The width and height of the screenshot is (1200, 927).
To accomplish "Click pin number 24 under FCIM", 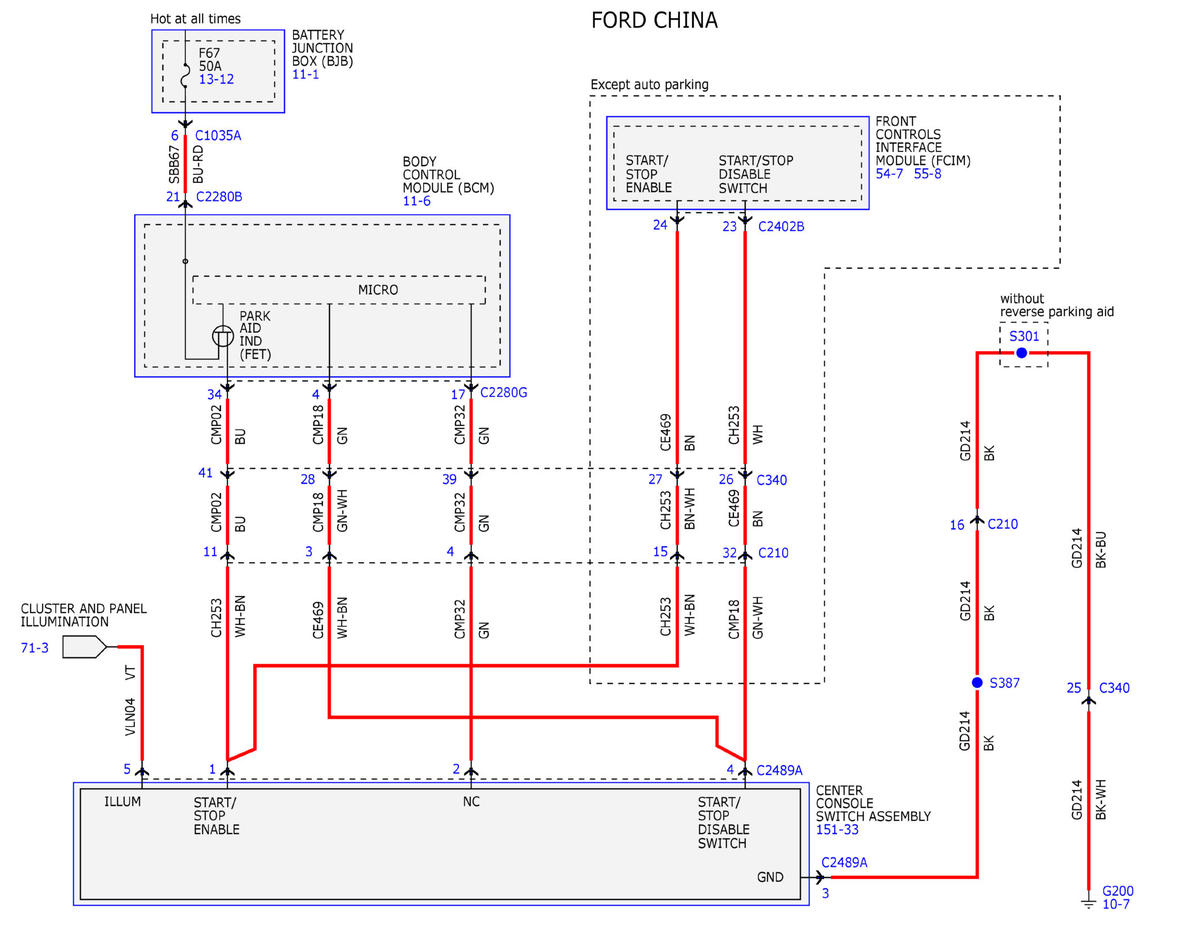I will click(660, 226).
